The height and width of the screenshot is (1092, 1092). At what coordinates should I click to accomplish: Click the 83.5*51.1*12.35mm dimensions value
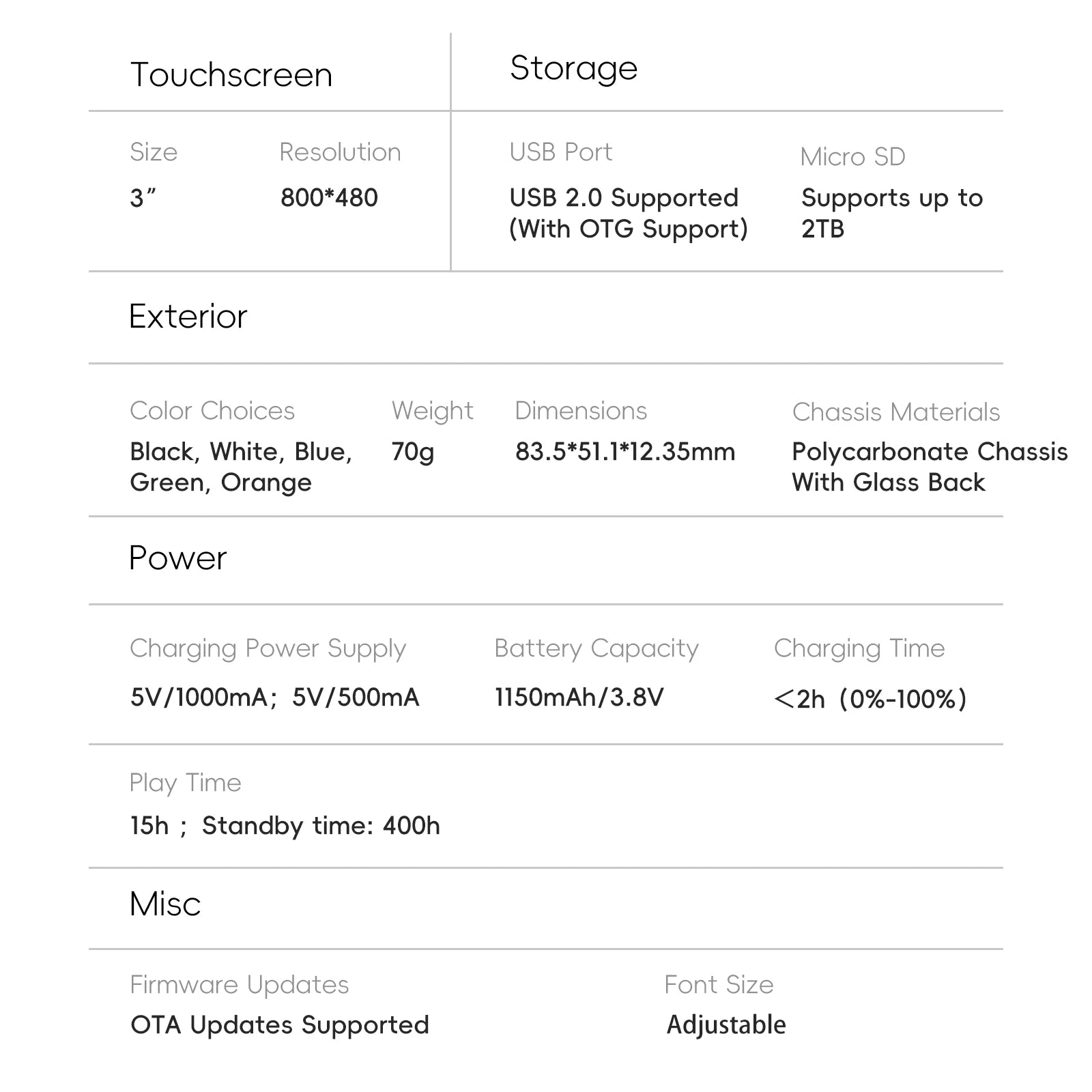point(625,452)
